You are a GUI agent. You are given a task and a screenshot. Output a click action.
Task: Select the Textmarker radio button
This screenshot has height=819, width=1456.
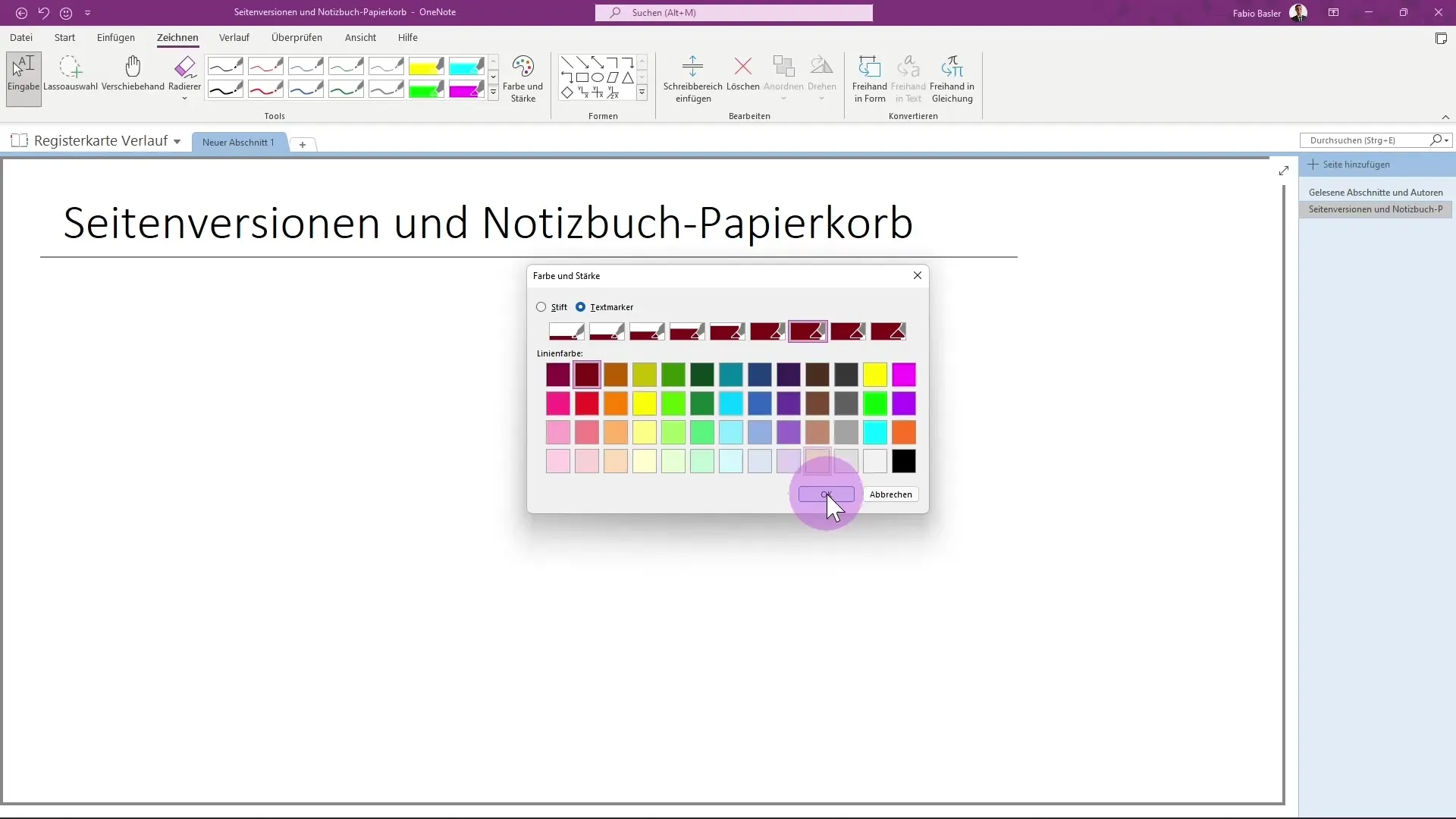click(581, 307)
